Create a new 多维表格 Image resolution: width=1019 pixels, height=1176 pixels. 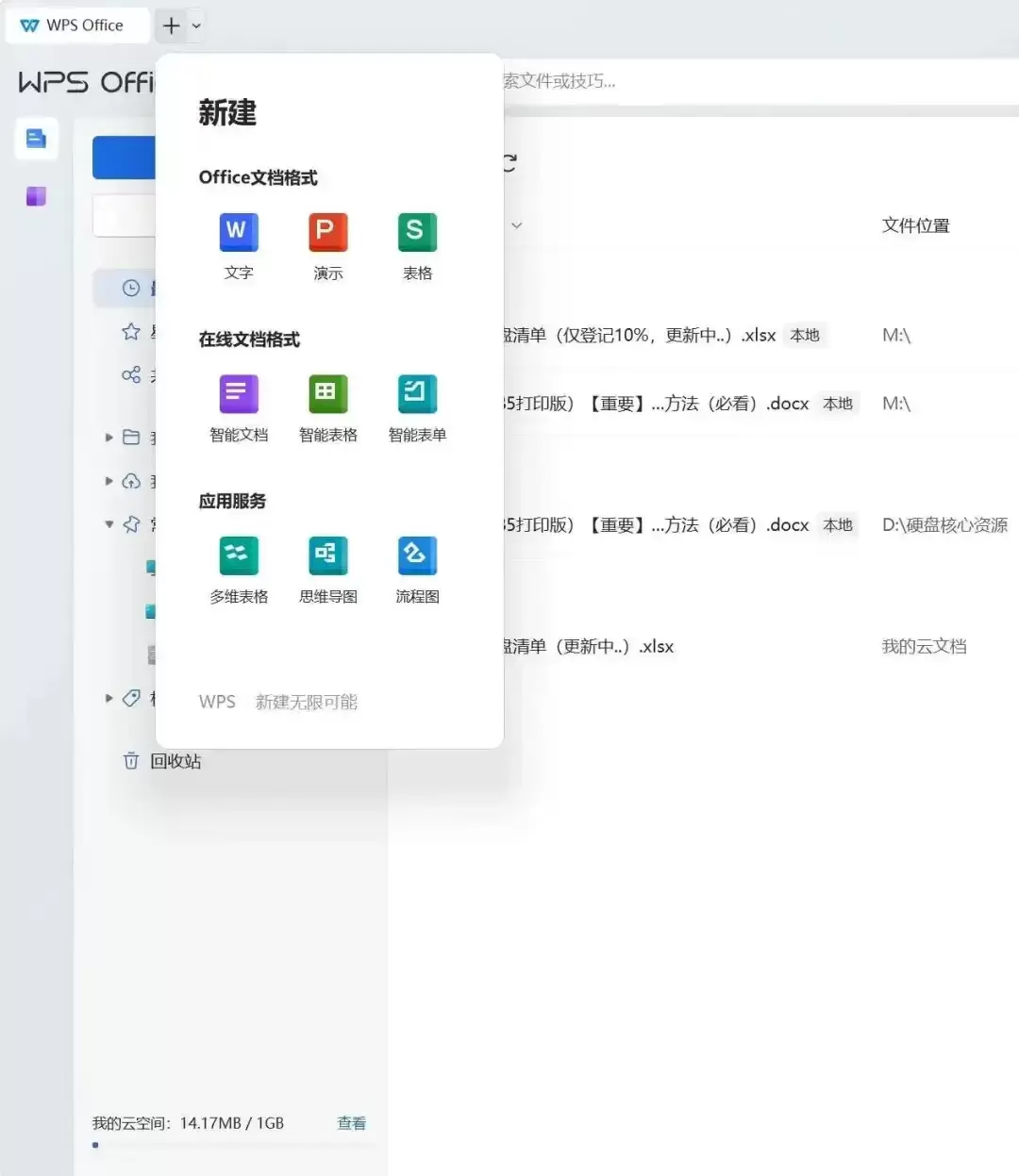[239, 570]
